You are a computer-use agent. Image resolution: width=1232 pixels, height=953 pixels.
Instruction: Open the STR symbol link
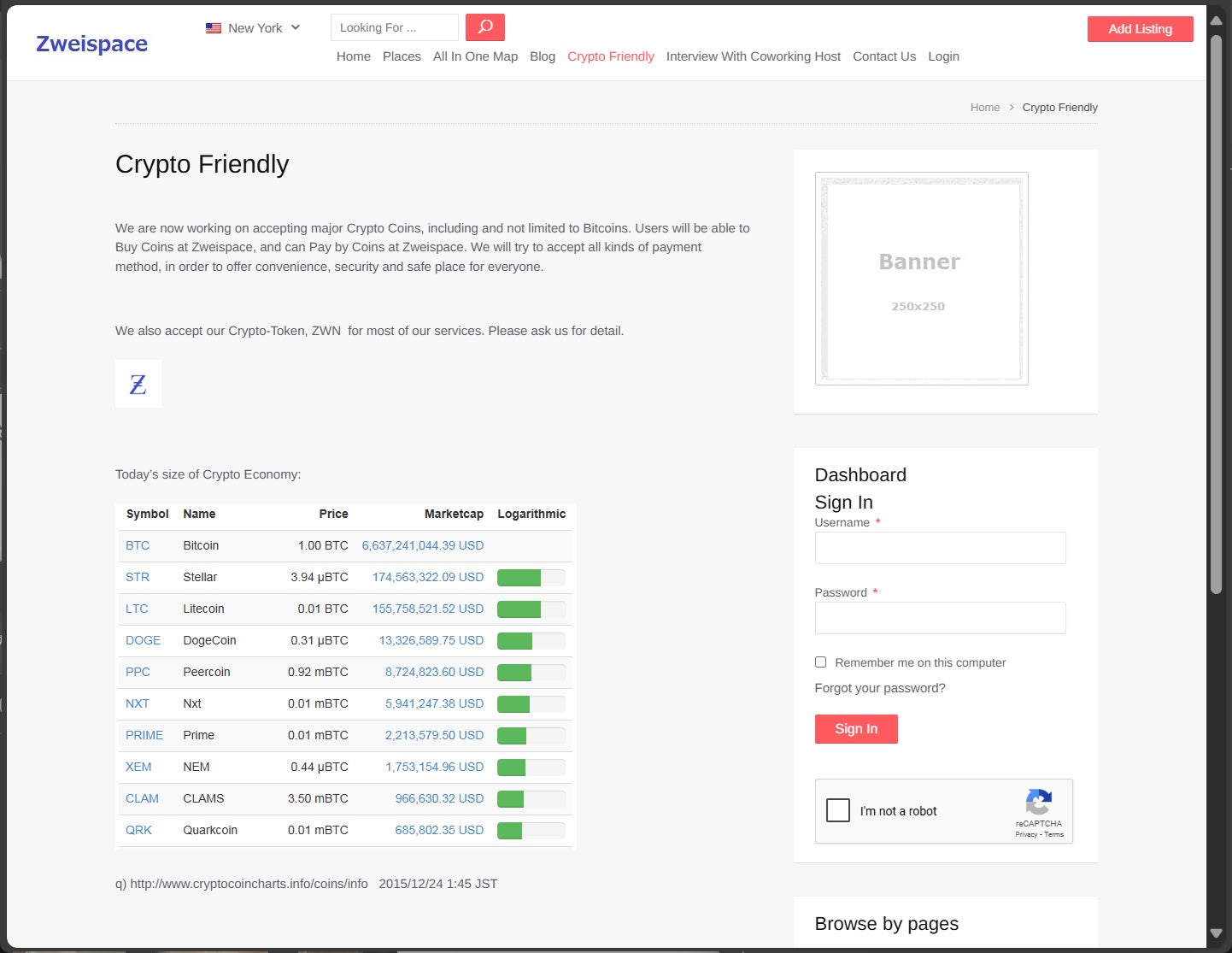tap(138, 577)
